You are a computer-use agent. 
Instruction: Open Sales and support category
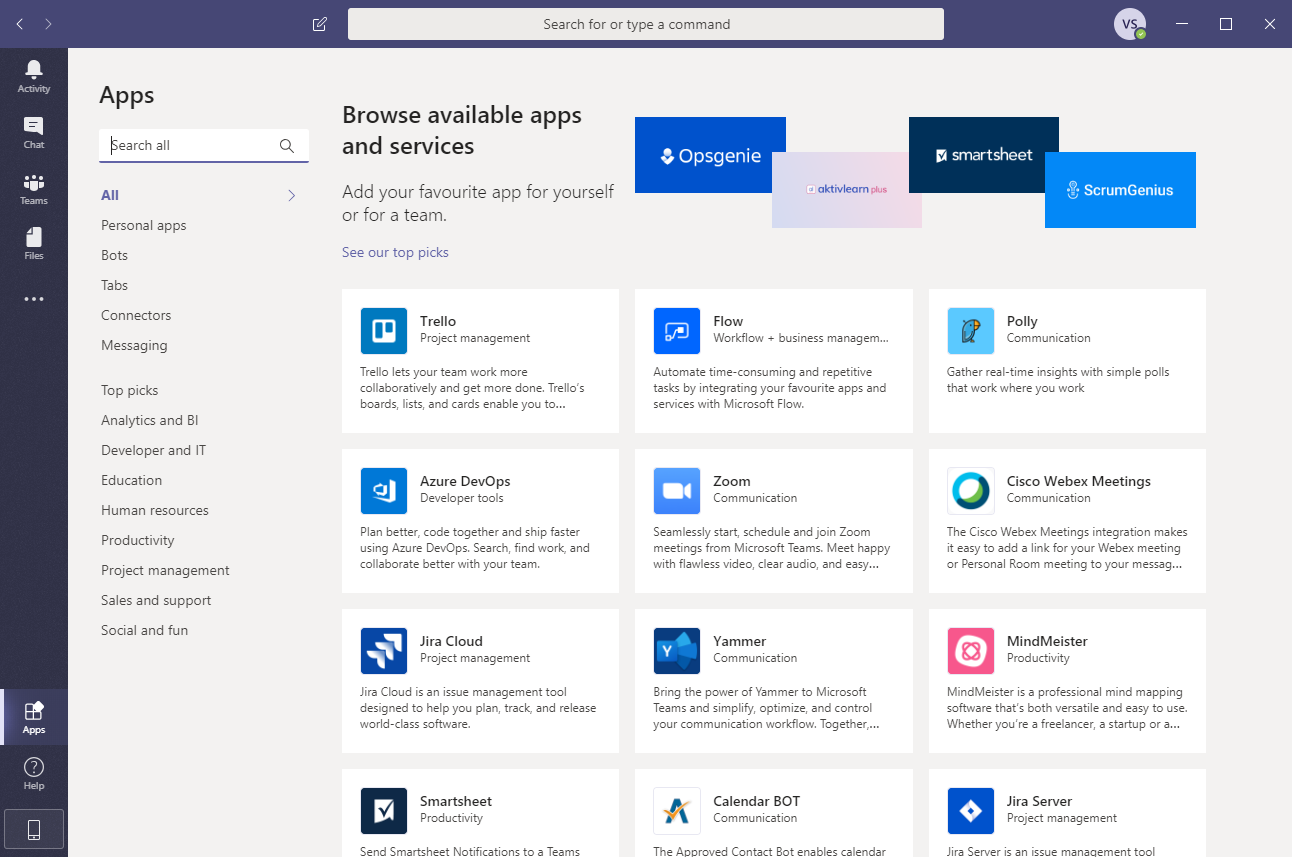(x=156, y=600)
